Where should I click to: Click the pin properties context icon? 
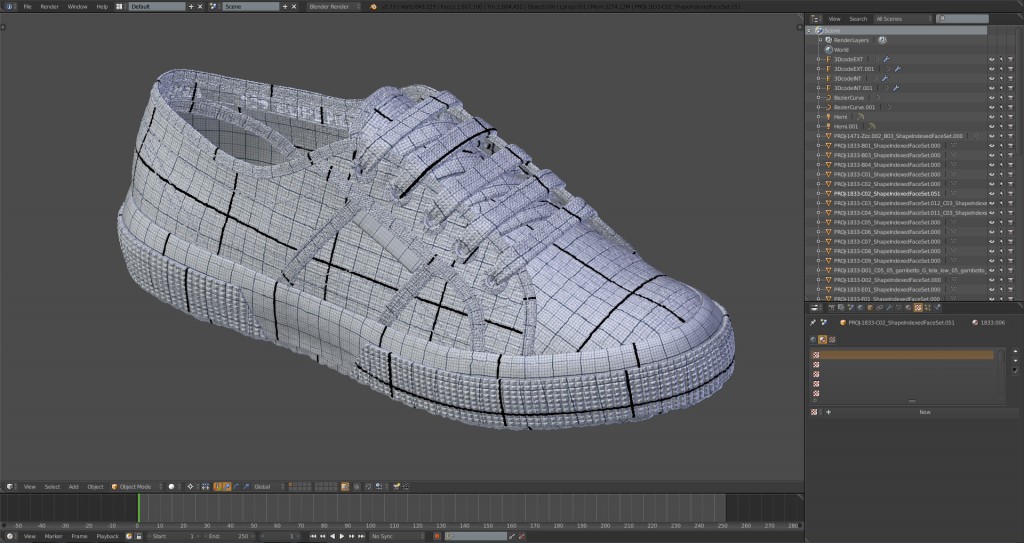[x=812, y=322]
